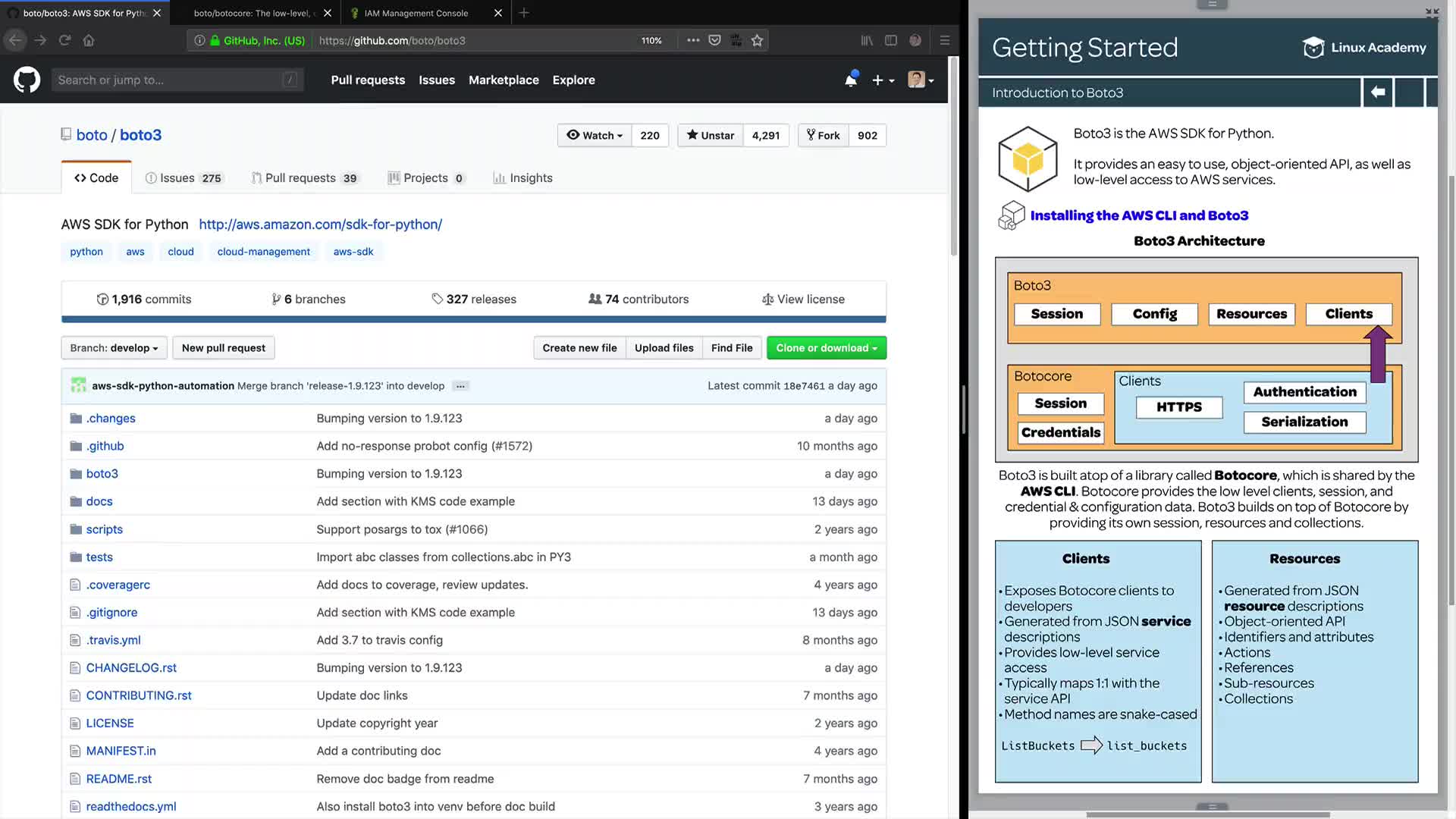Open the notifications bell icon

pos(851,80)
